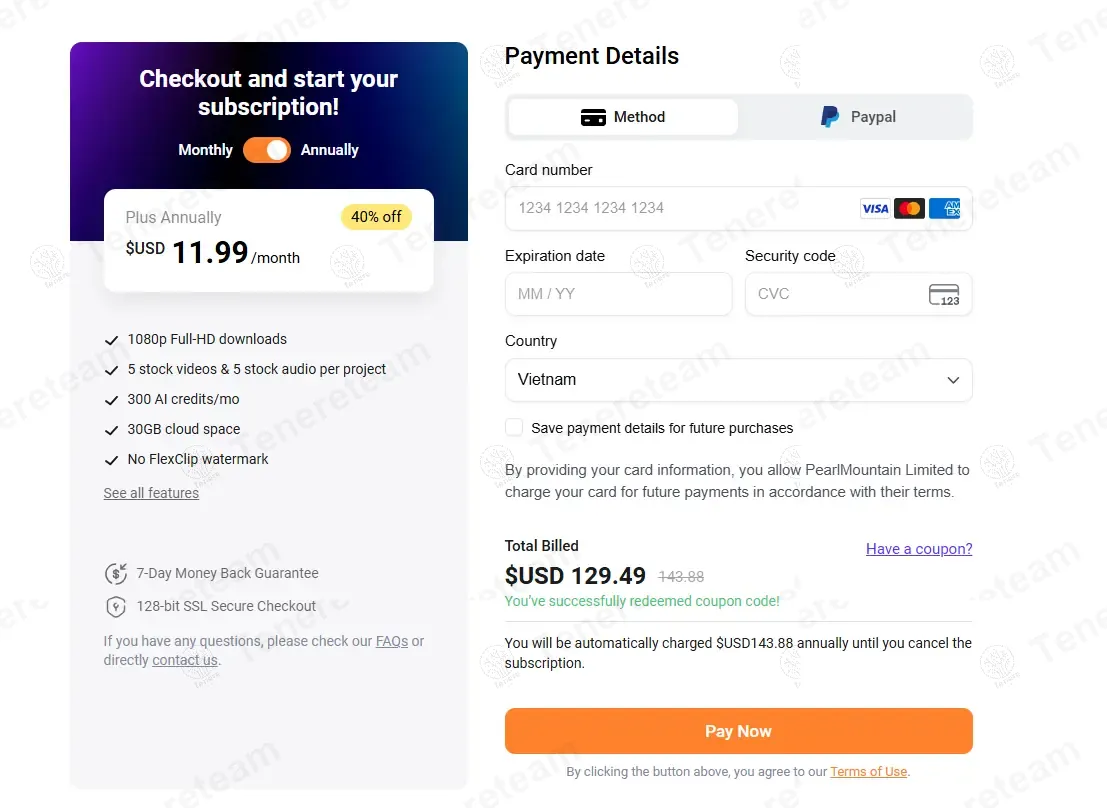Click the SSL Secure Checkout shield icon
The height and width of the screenshot is (808, 1107).
pos(116,607)
